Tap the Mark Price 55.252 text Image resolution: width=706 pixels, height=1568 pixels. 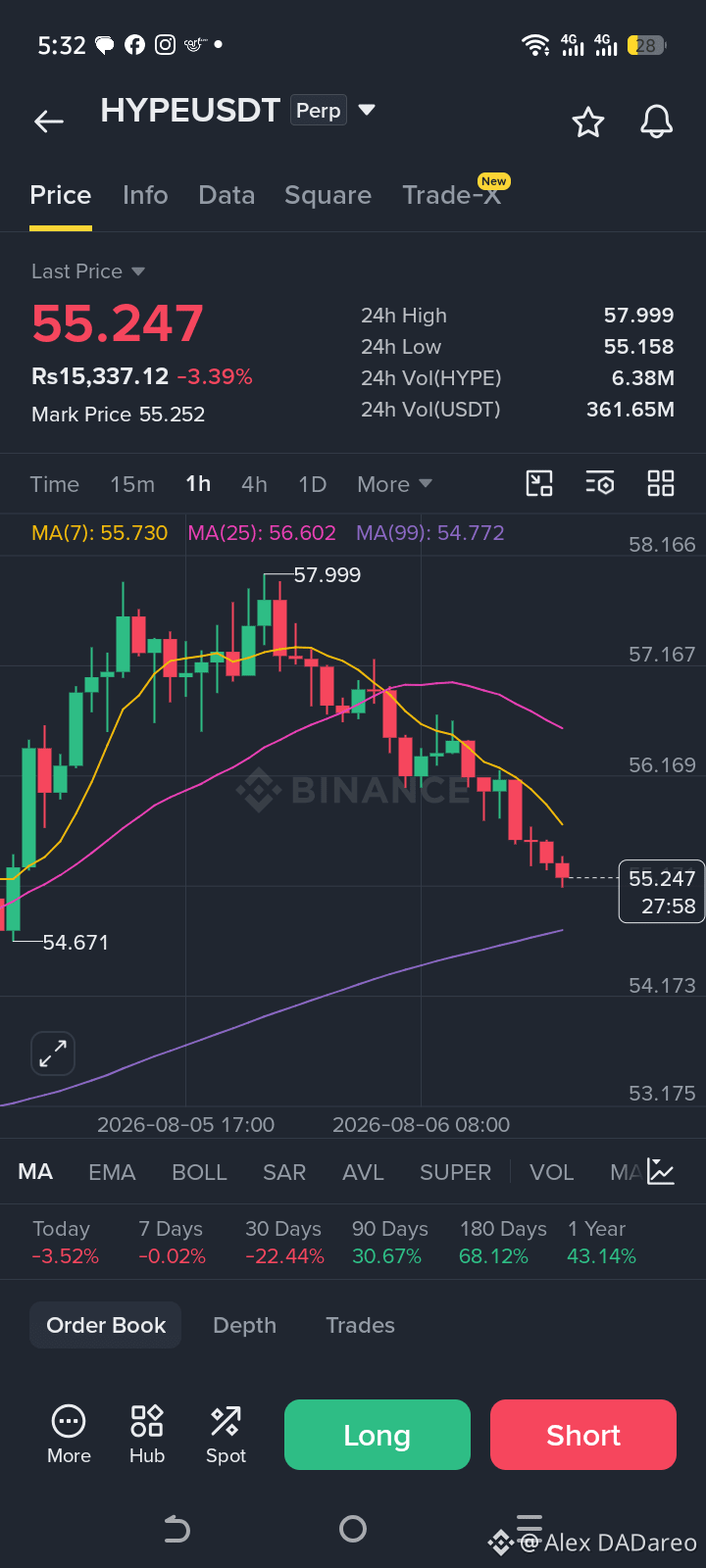point(118,415)
